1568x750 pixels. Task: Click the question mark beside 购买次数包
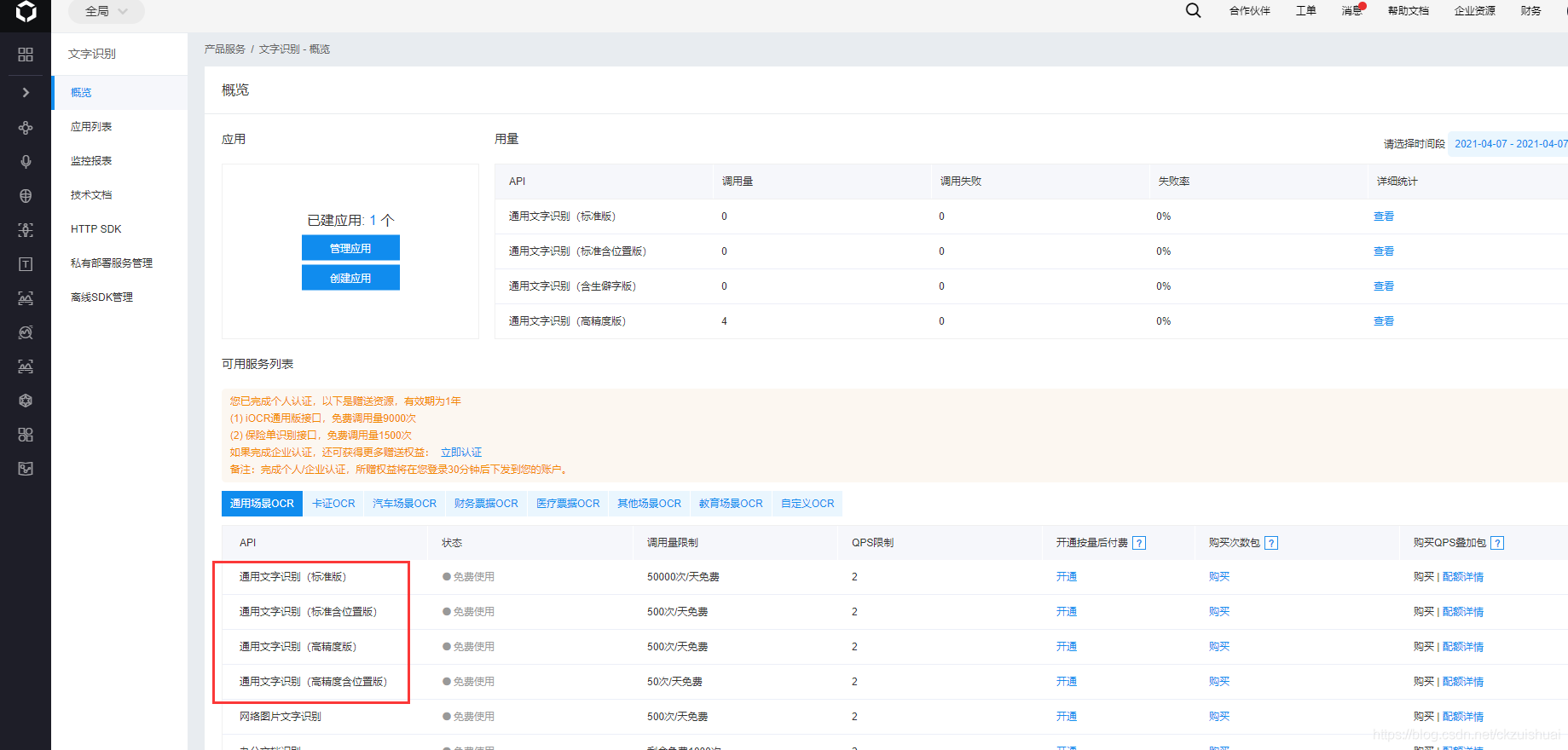tap(1270, 543)
